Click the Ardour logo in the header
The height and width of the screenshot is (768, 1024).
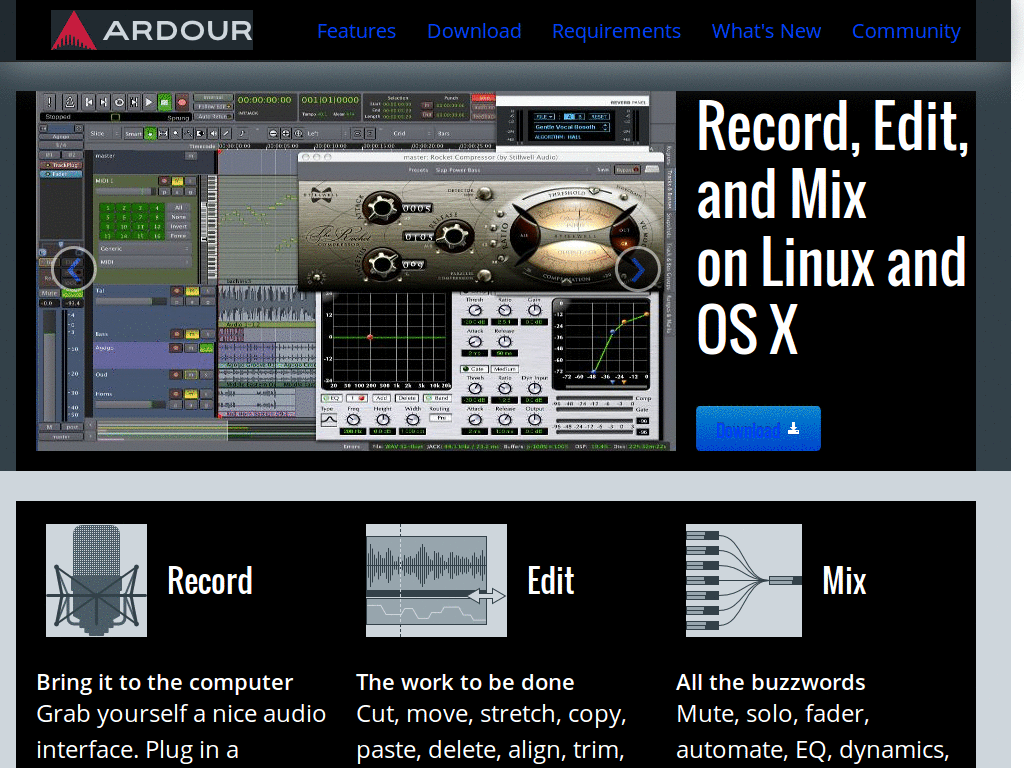[x=152, y=30]
